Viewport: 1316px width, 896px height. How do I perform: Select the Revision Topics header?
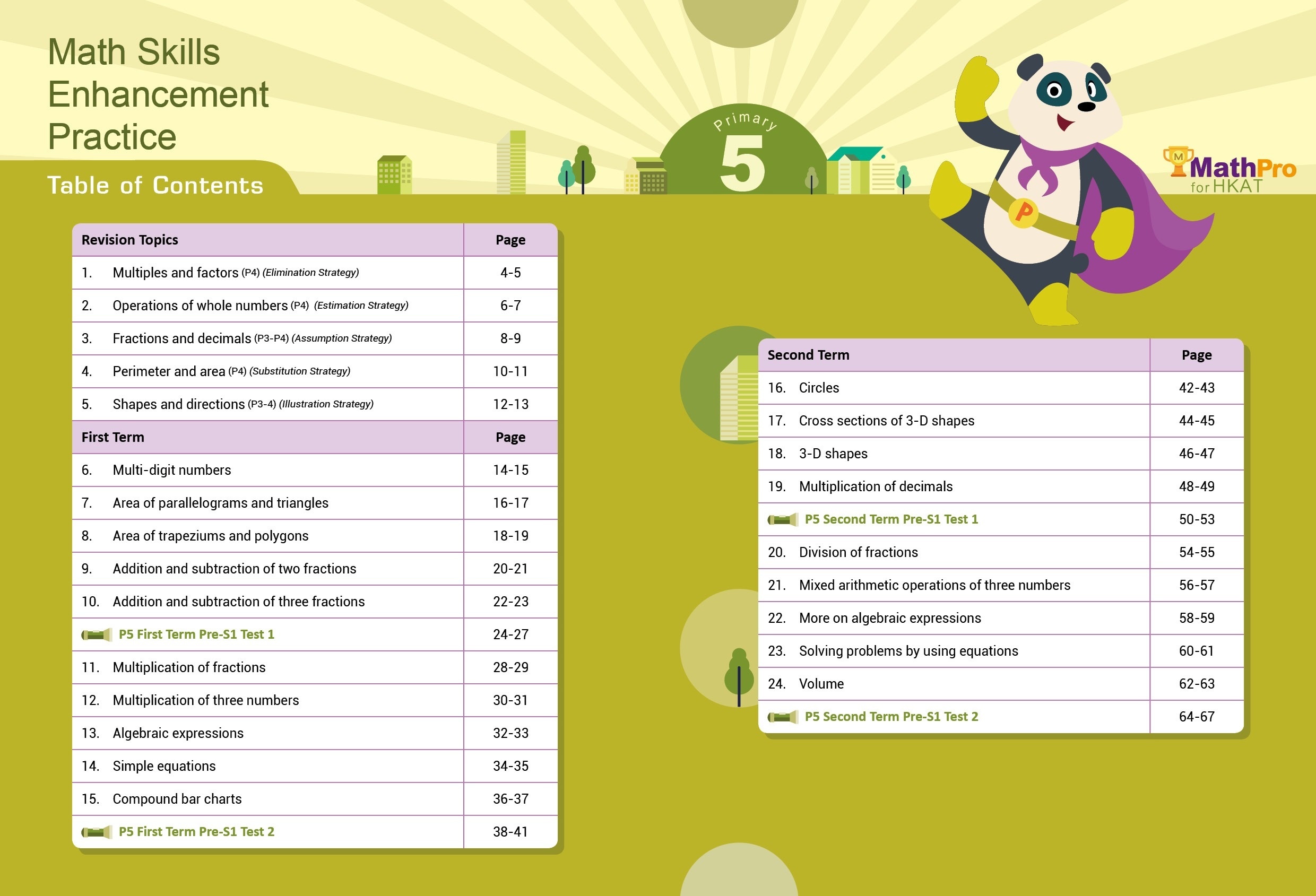tap(129, 240)
